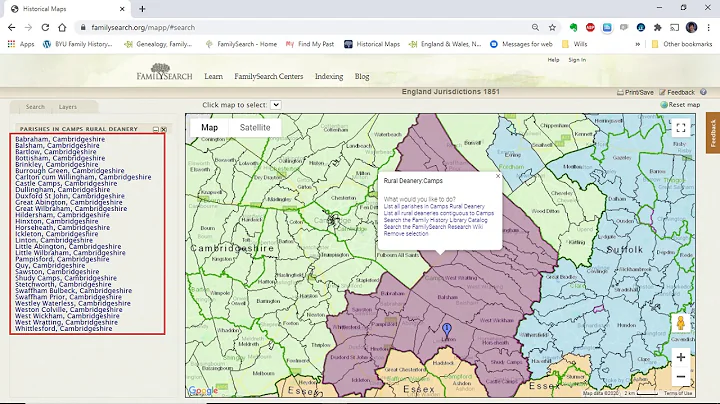
Task: Click List all rural deaneries contiguous to Camps
Action: pyautogui.click(x=439, y=213)
